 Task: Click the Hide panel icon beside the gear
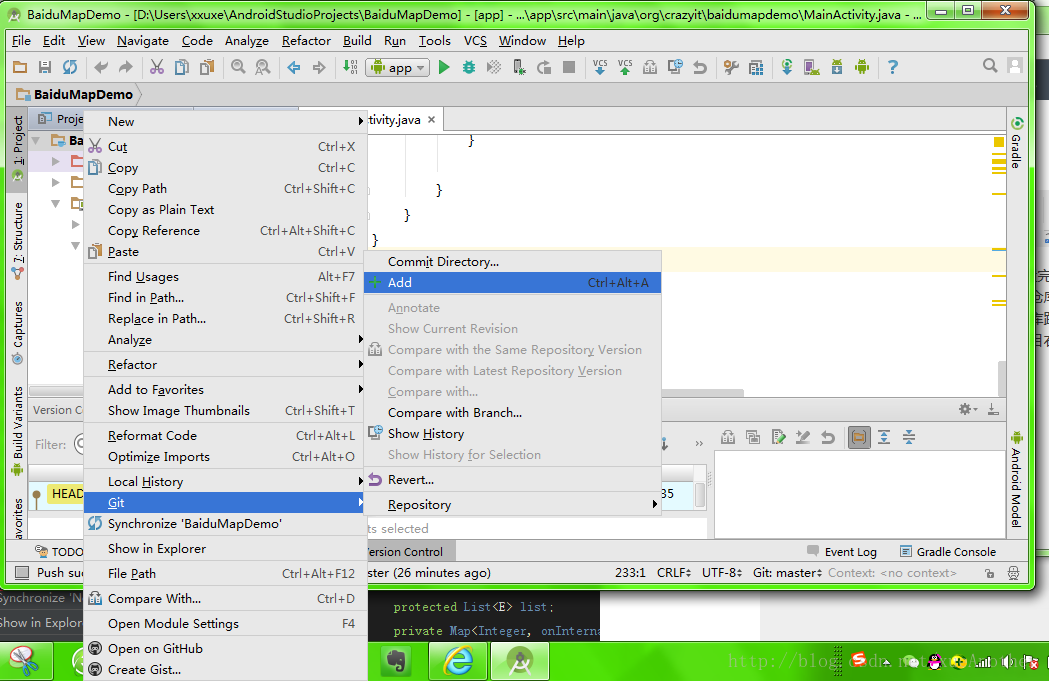coord(993,409)
